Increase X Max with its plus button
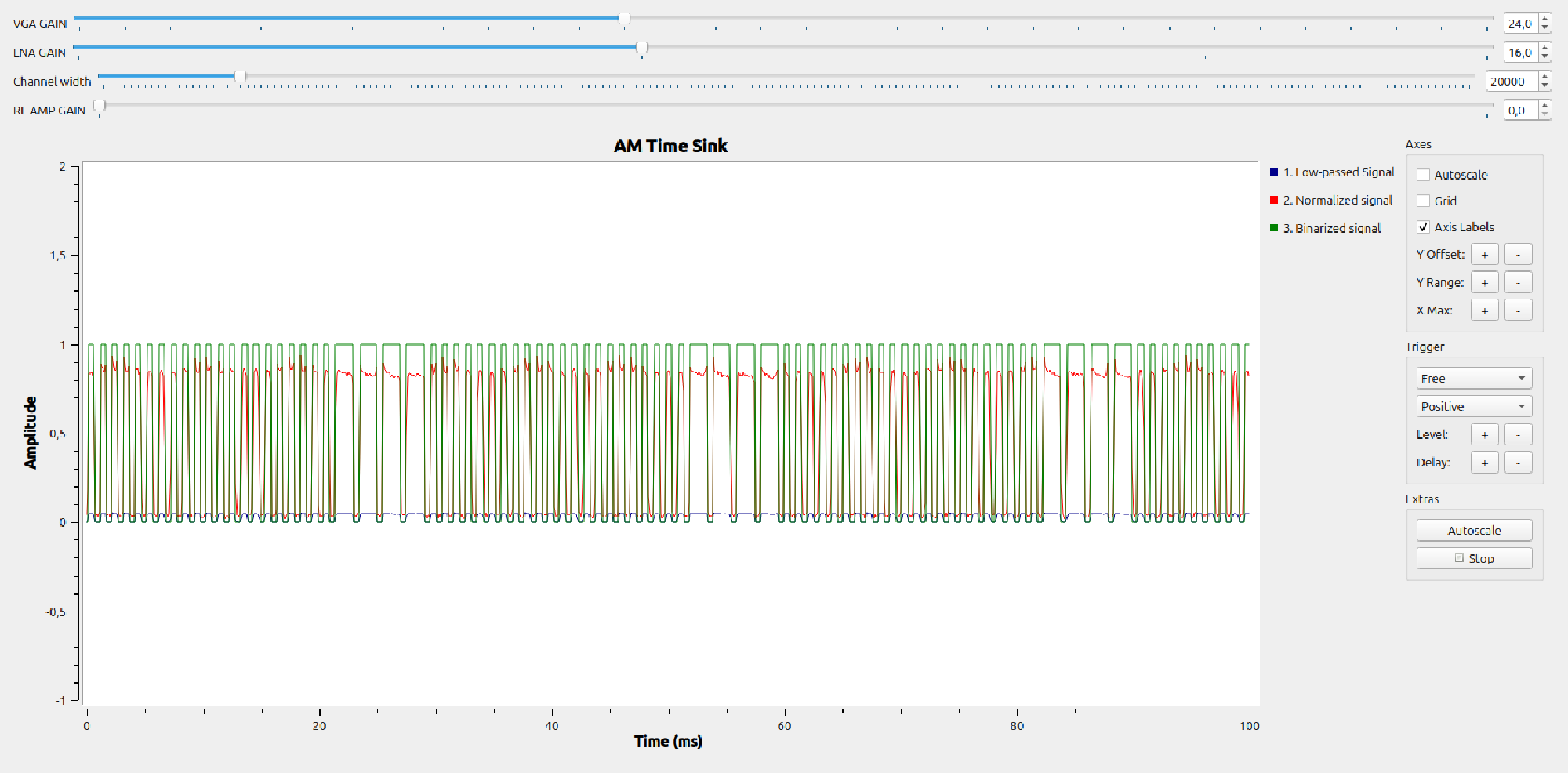This screenshot has width=1568, height=773. (1484, 310)
